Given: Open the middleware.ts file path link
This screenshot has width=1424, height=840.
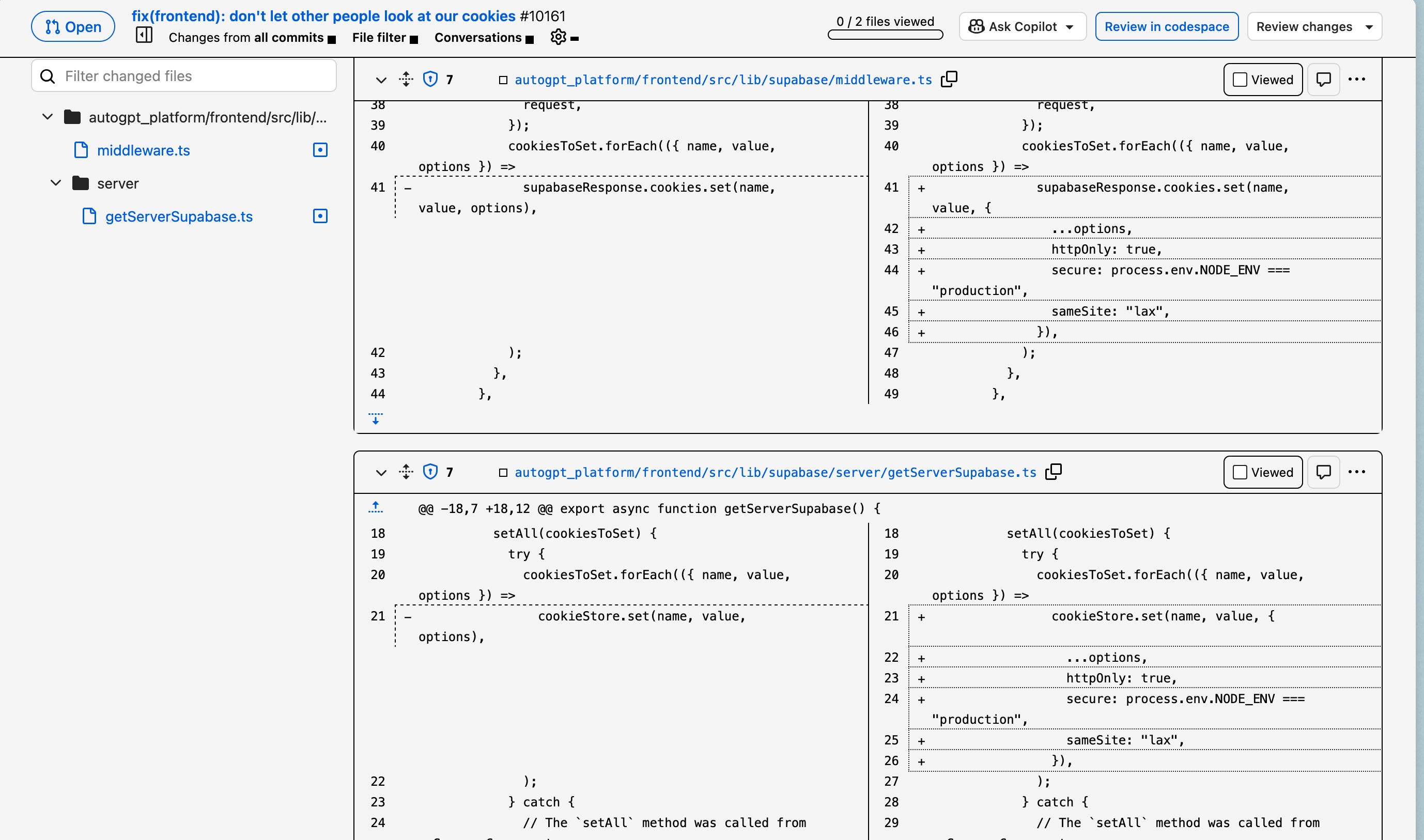Looking at the screenshot, I should (x=723, y=80).
